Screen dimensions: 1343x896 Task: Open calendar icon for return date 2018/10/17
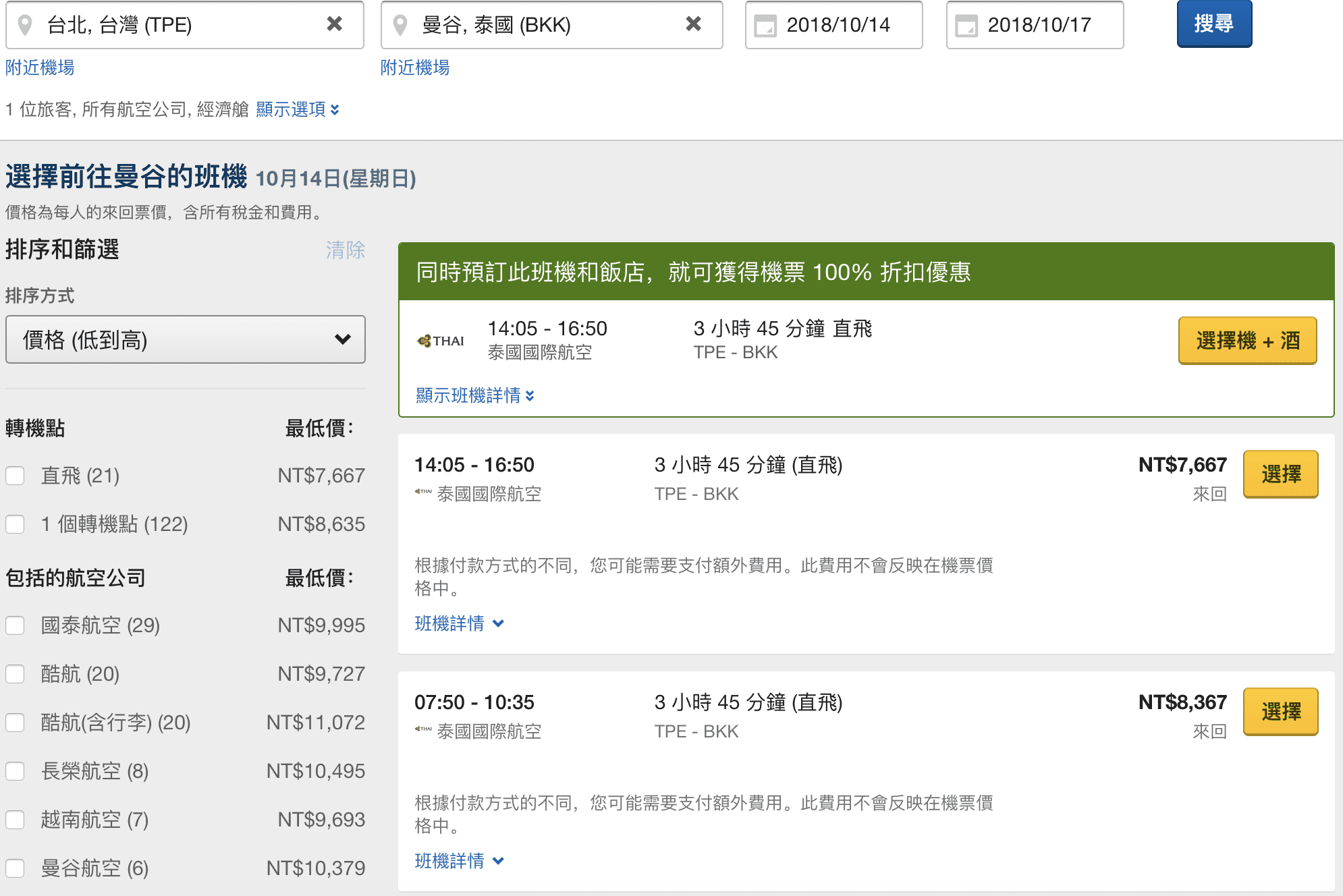point(966,26)
